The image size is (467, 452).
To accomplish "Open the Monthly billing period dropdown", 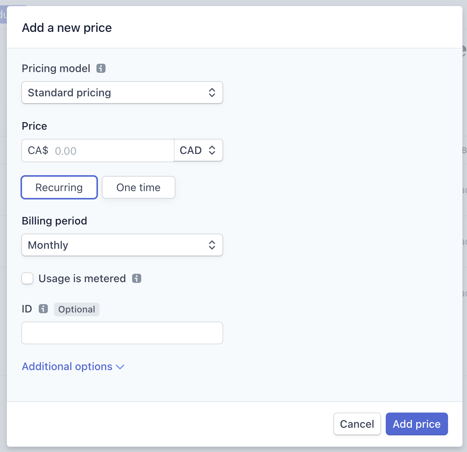I will pos(122,245).
